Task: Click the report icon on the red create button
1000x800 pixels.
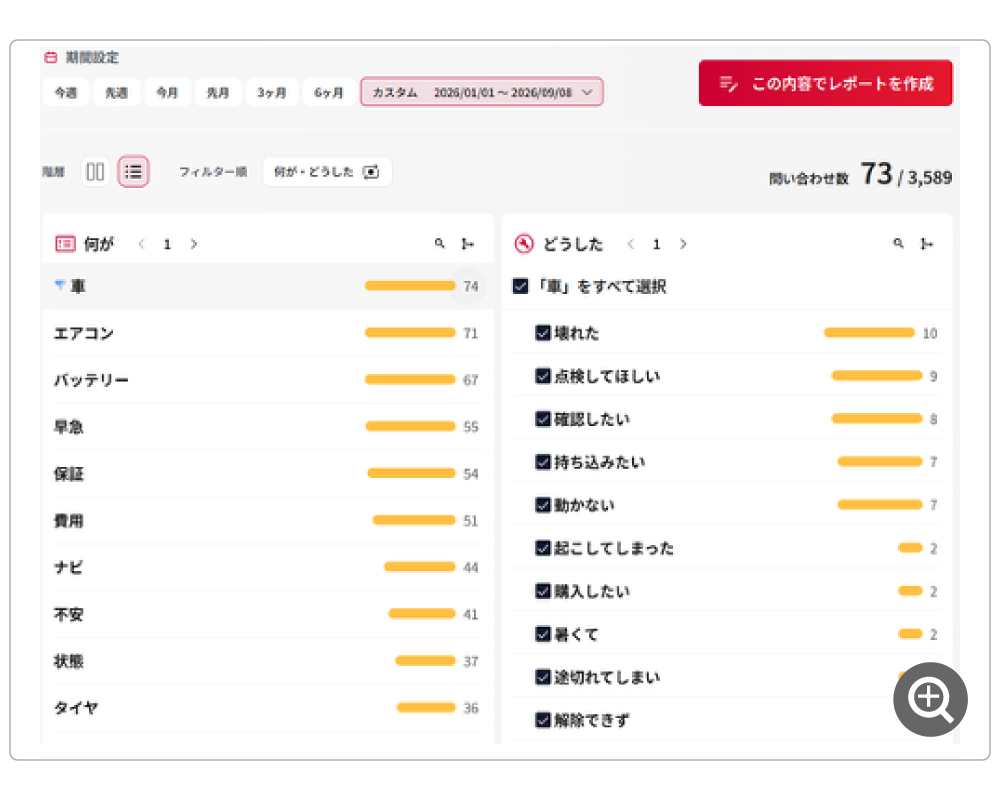Action: click(728, 84)
